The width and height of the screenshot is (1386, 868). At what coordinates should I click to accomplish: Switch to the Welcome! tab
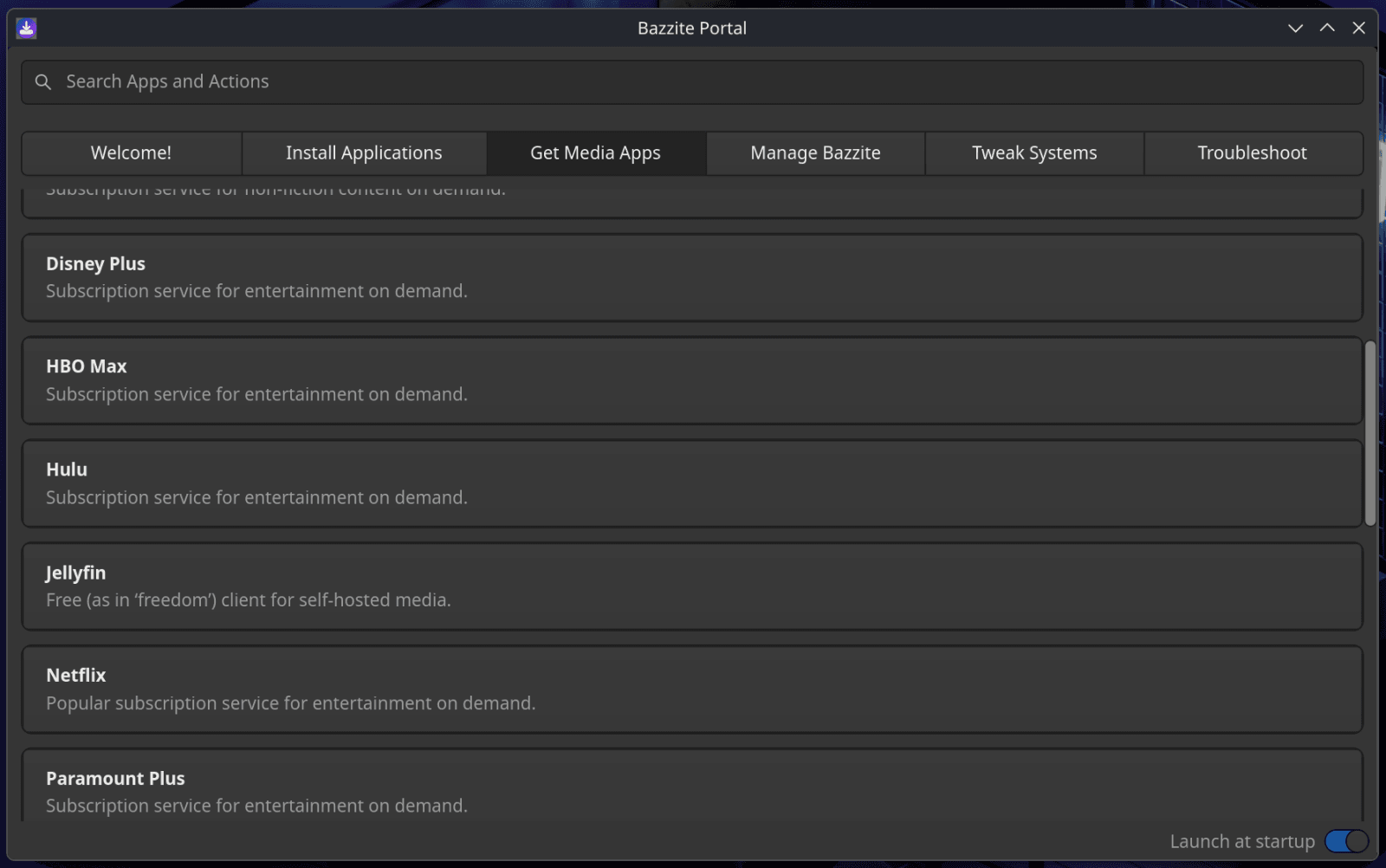coord(131,153)
